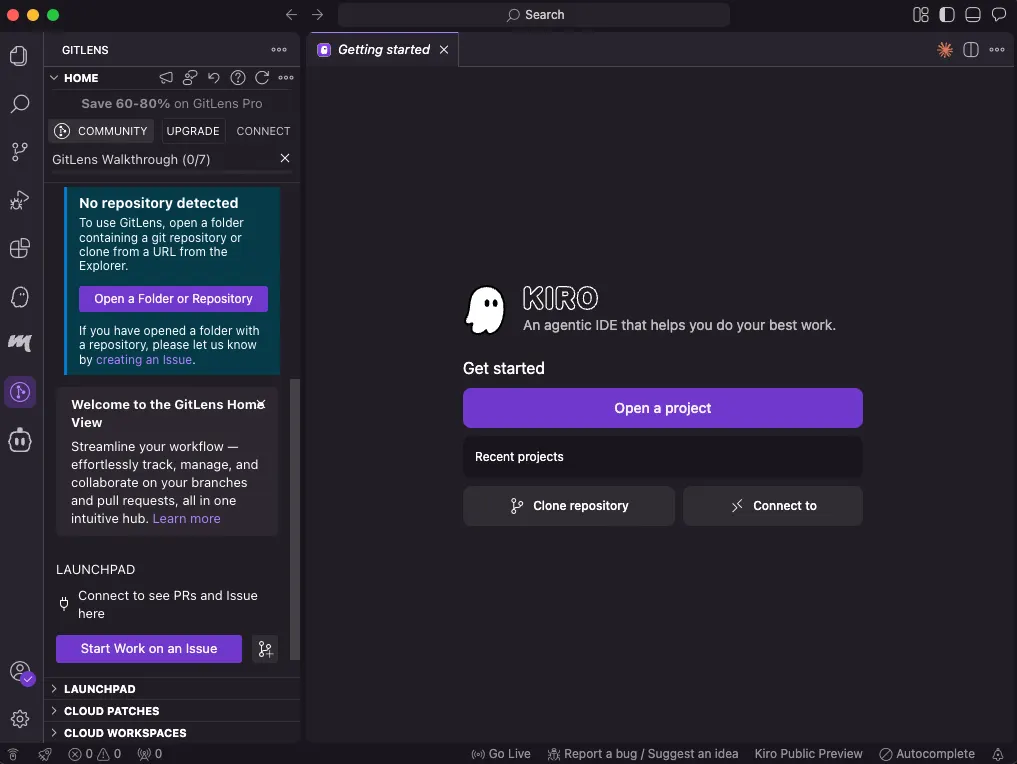
Task: Open the Run and Debug view
Action: [x=19, y=200]
